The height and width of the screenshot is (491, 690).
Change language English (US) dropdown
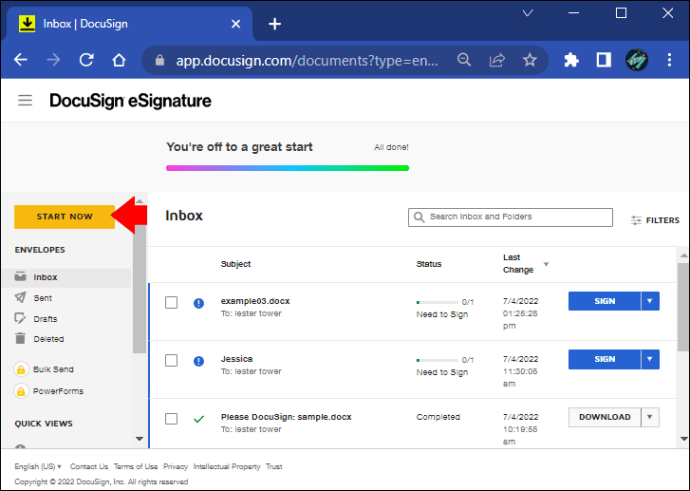[x=38, y=466]
